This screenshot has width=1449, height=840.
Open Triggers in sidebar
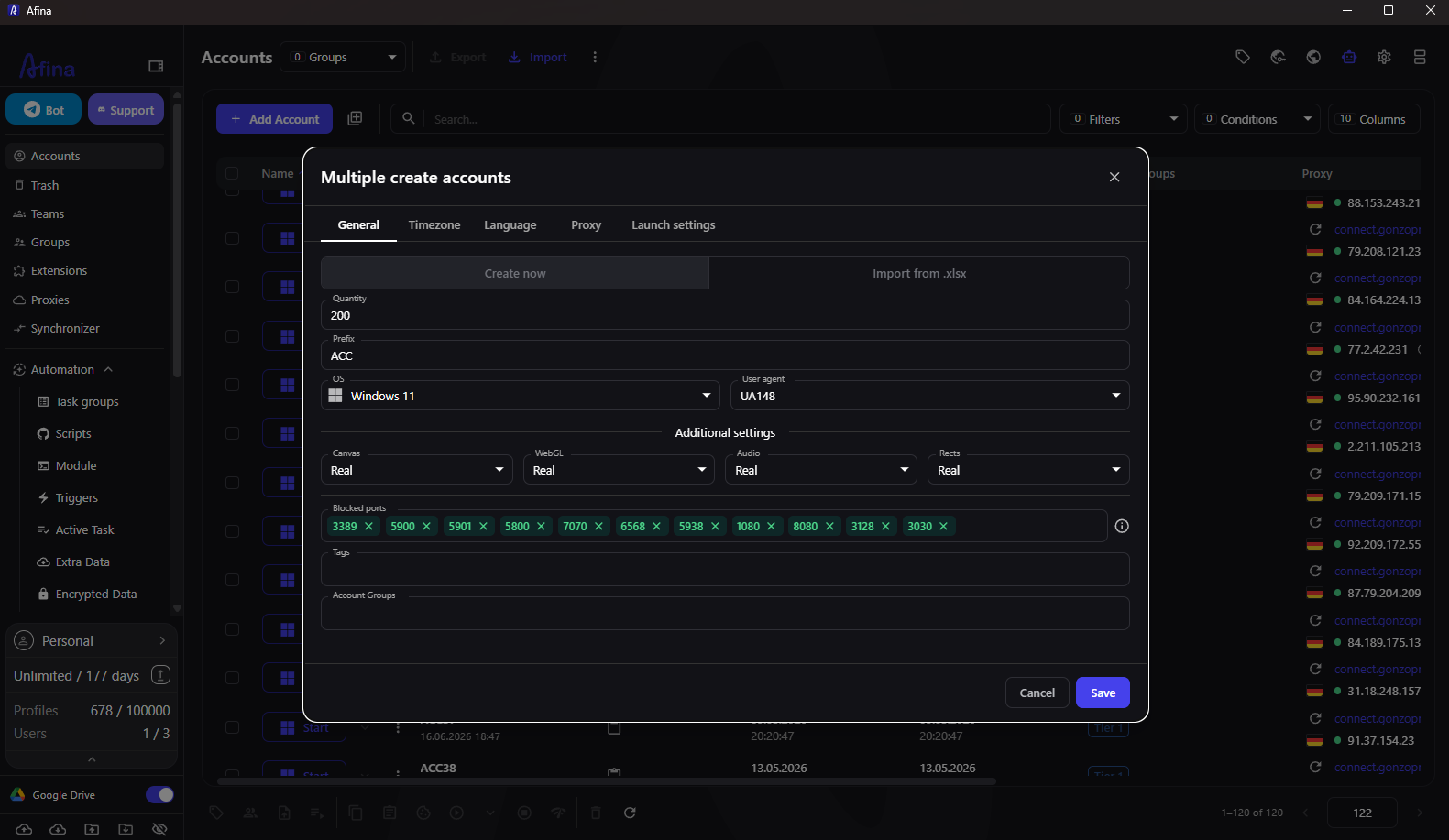tap(77, 497)
